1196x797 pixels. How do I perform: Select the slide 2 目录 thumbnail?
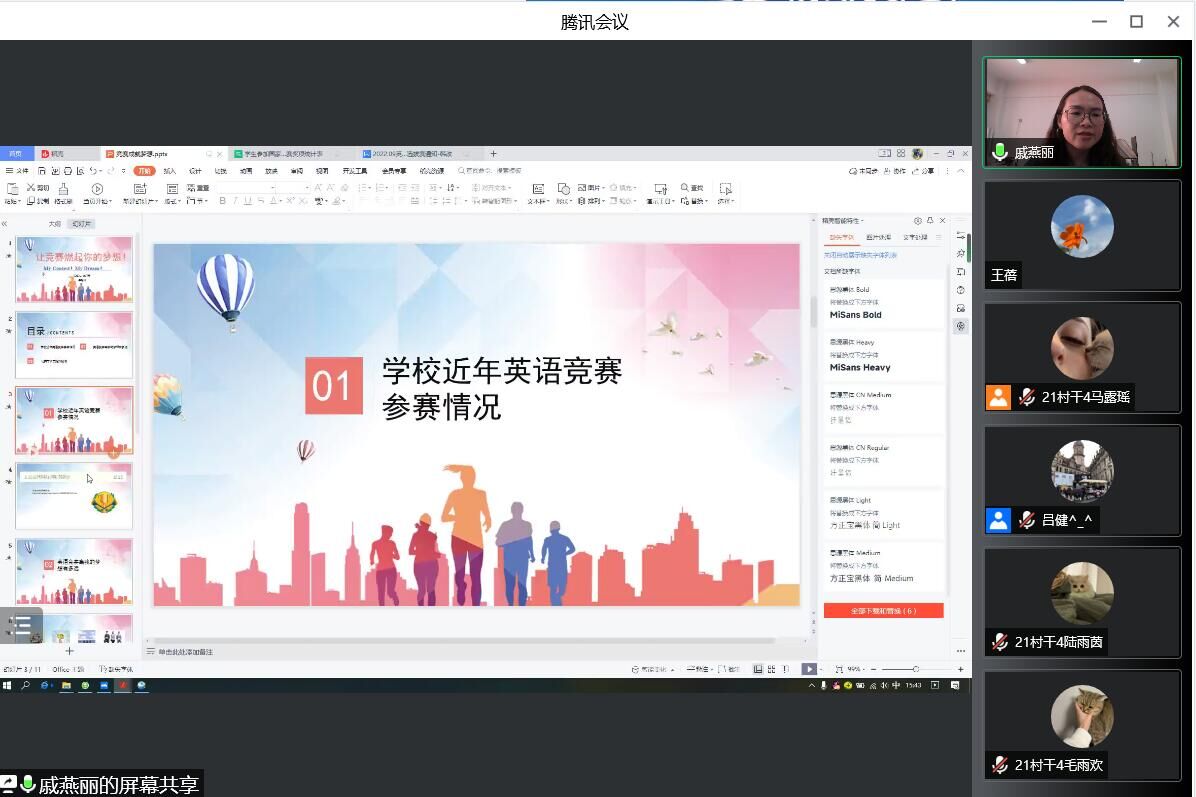pos(74,344)
